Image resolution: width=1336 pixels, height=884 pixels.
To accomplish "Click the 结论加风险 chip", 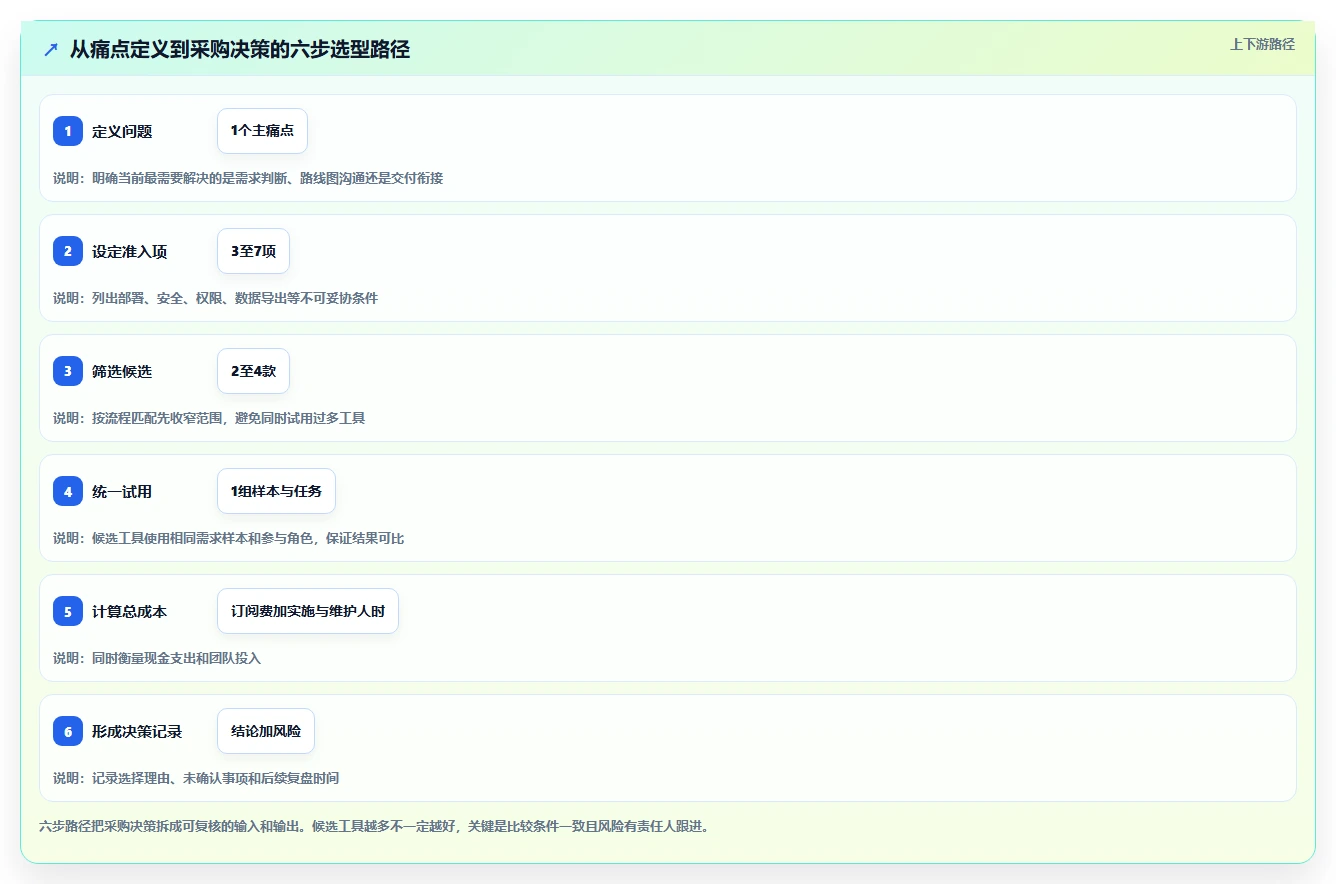I will coord(266,731).
